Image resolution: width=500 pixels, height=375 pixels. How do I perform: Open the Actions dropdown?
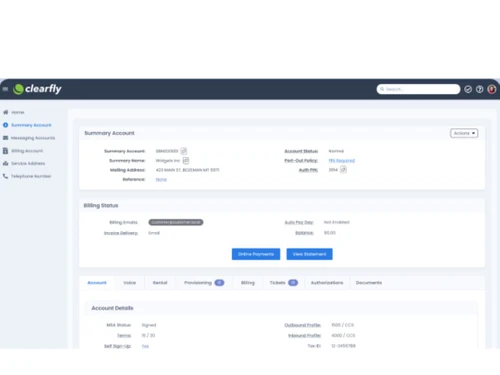point(464,133)
